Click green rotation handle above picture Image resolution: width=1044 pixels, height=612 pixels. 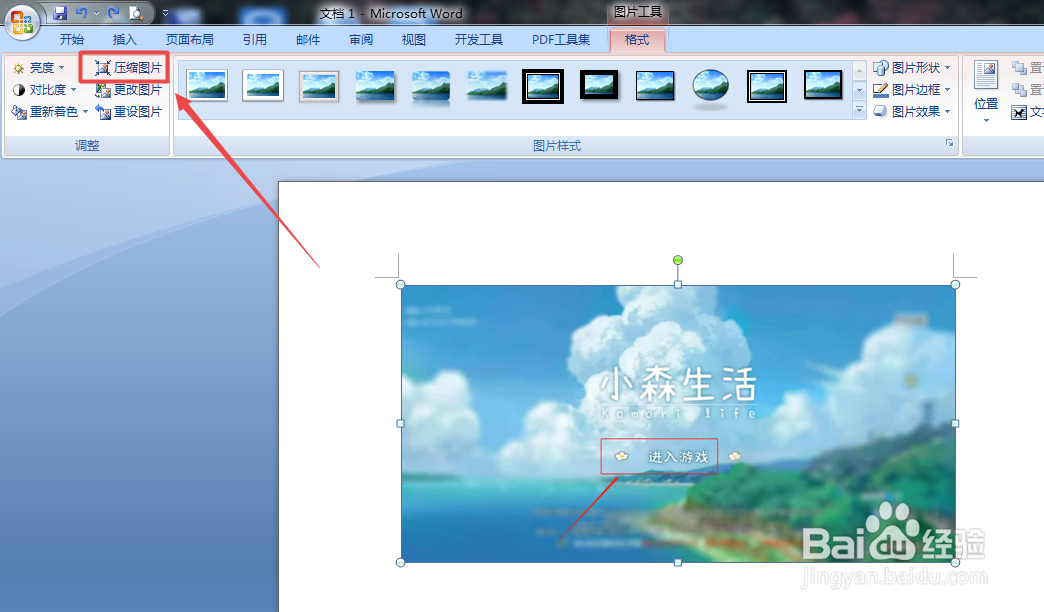678,260
